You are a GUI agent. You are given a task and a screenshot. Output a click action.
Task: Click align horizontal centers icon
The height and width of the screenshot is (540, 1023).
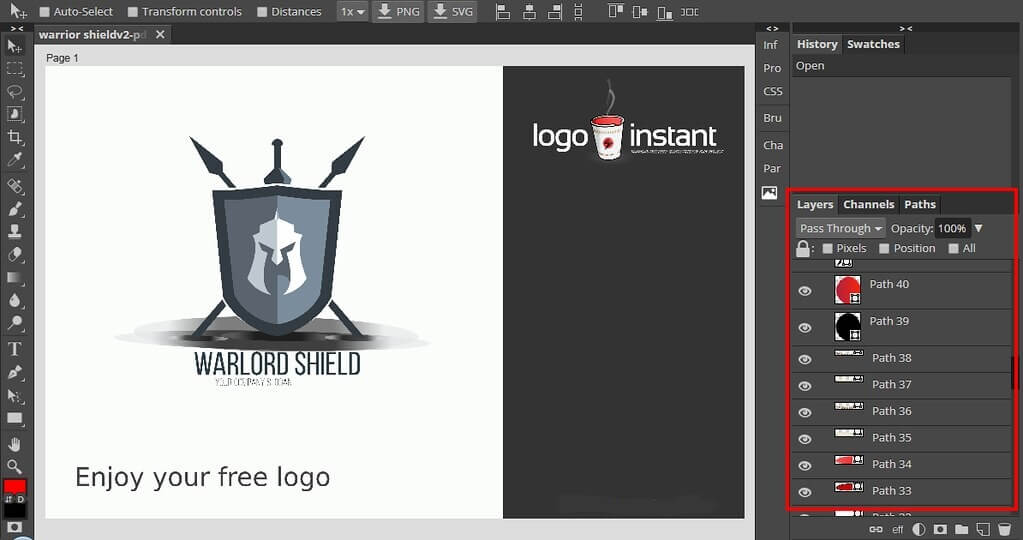point(529,12)
